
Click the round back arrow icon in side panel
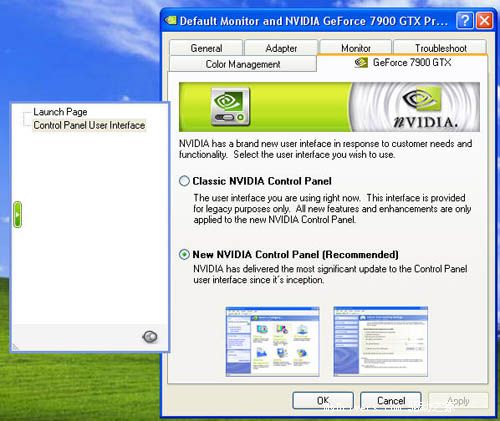(x=150, y=337)
